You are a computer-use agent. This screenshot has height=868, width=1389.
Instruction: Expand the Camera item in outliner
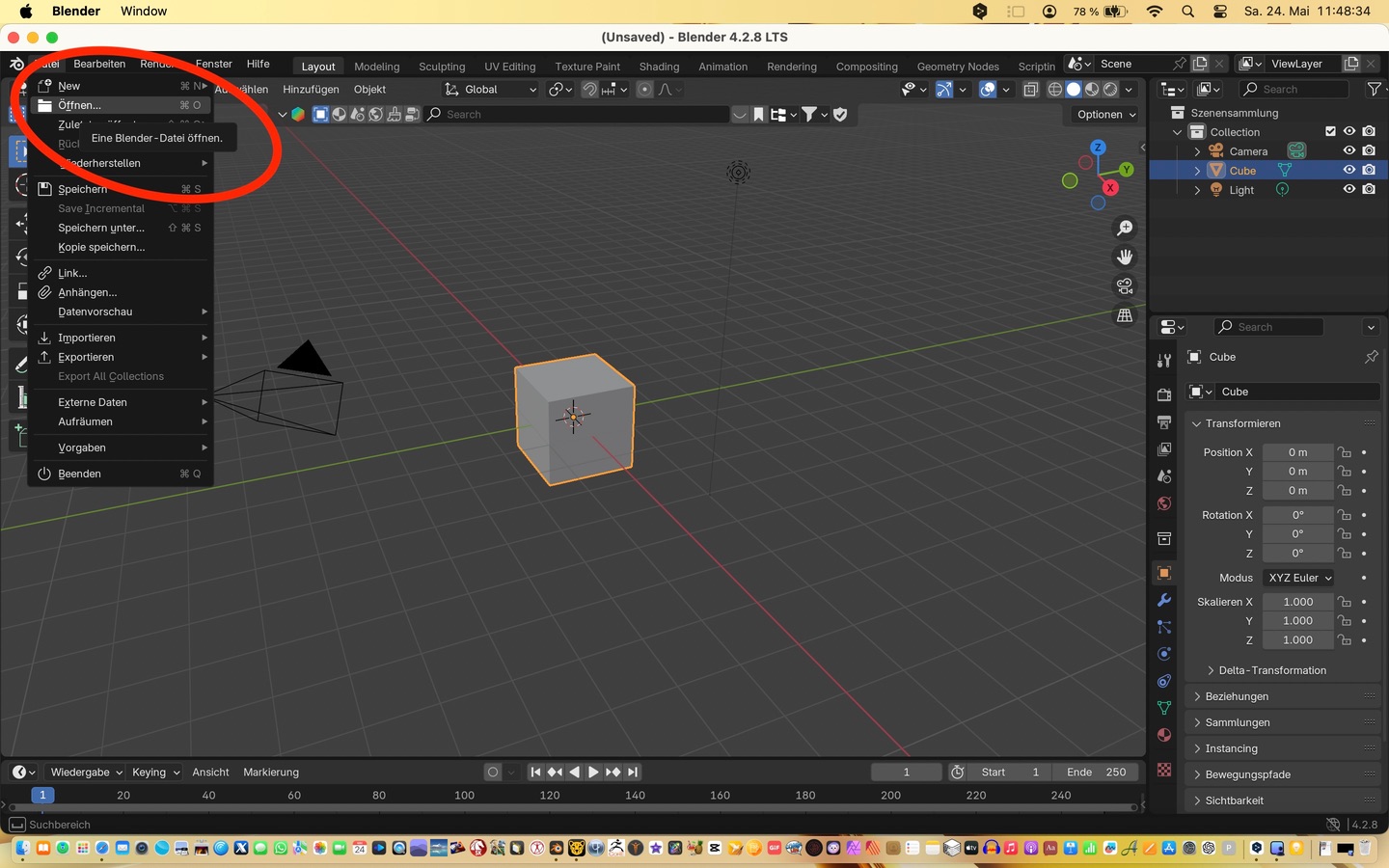click(1197, 151)
